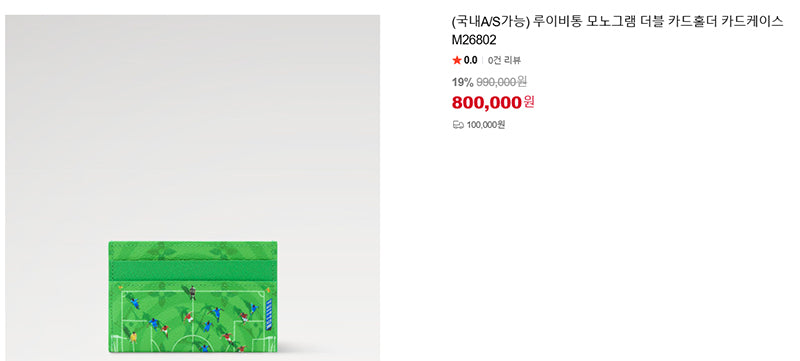
Task: Click the yellow-shirted player on the card holder
Action: click(x=134, y=337)
